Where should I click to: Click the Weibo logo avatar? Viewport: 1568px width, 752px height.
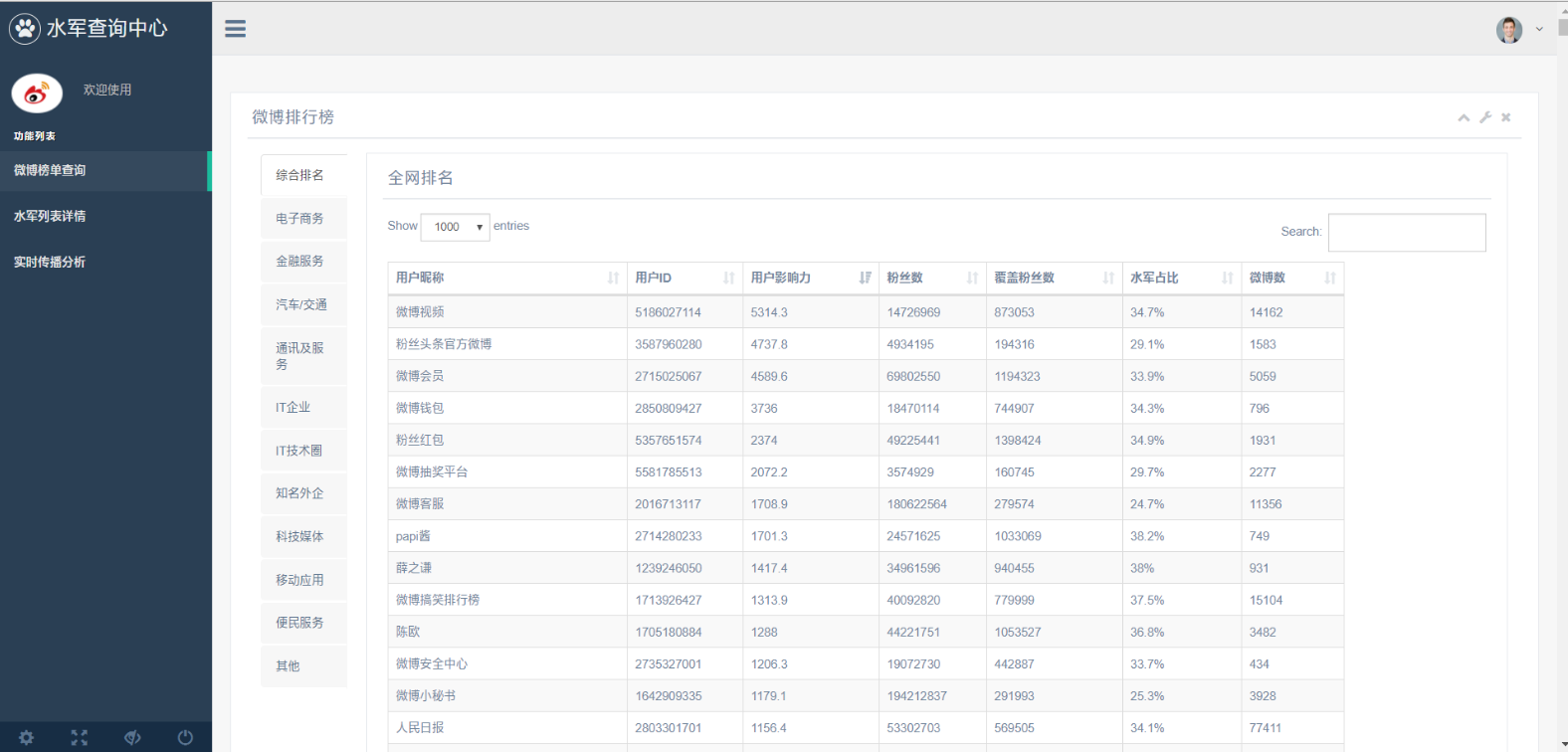point(37,94)
